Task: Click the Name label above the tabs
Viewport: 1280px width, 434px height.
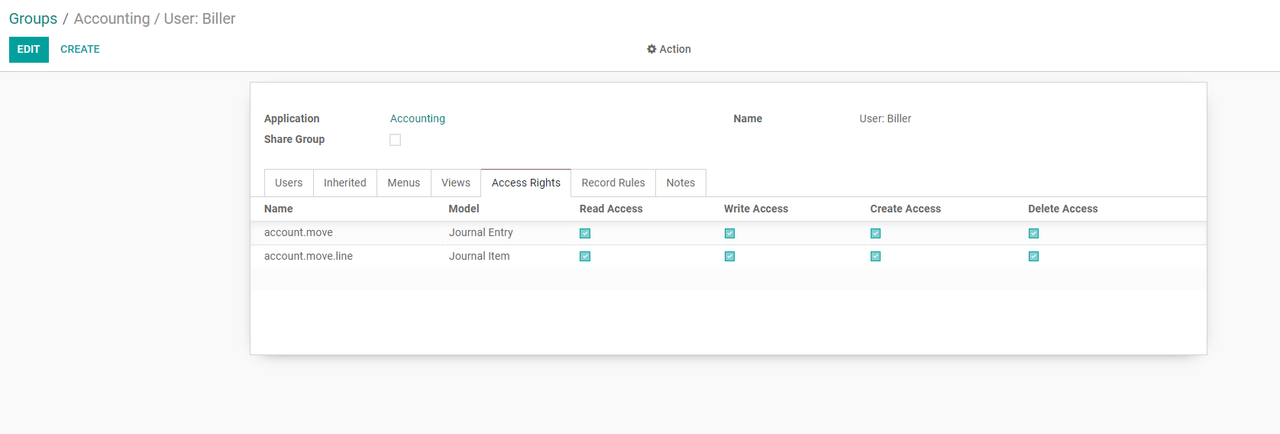Action: coord(748,118)
